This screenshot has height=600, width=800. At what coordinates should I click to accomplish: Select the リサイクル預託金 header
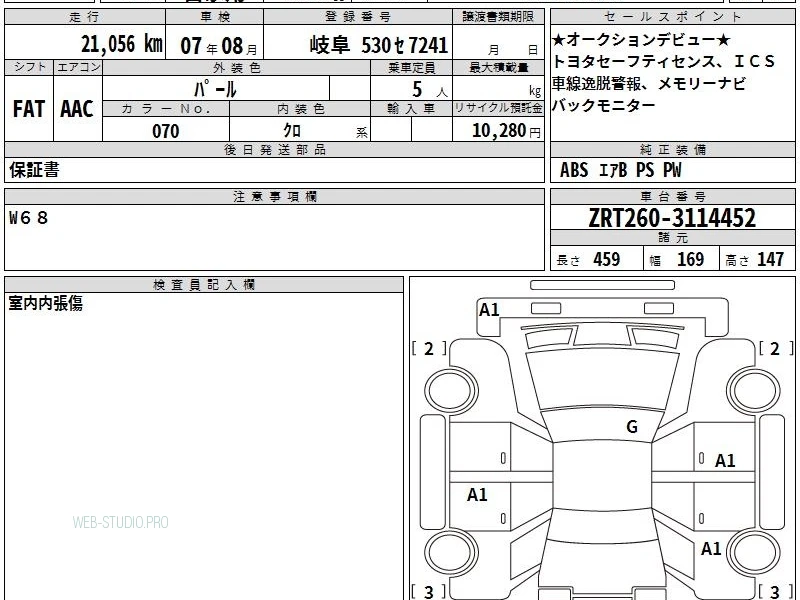(x=498, y=108)
